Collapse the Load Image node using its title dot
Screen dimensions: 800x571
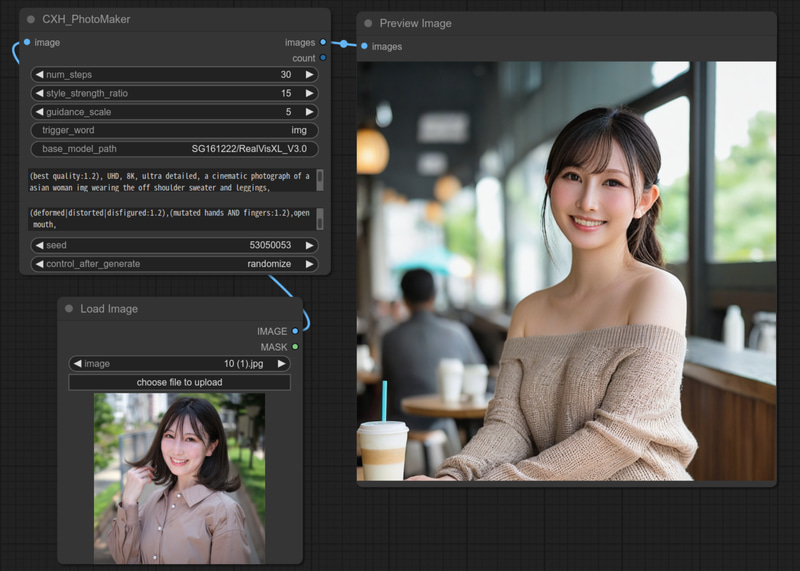[69, 309]
